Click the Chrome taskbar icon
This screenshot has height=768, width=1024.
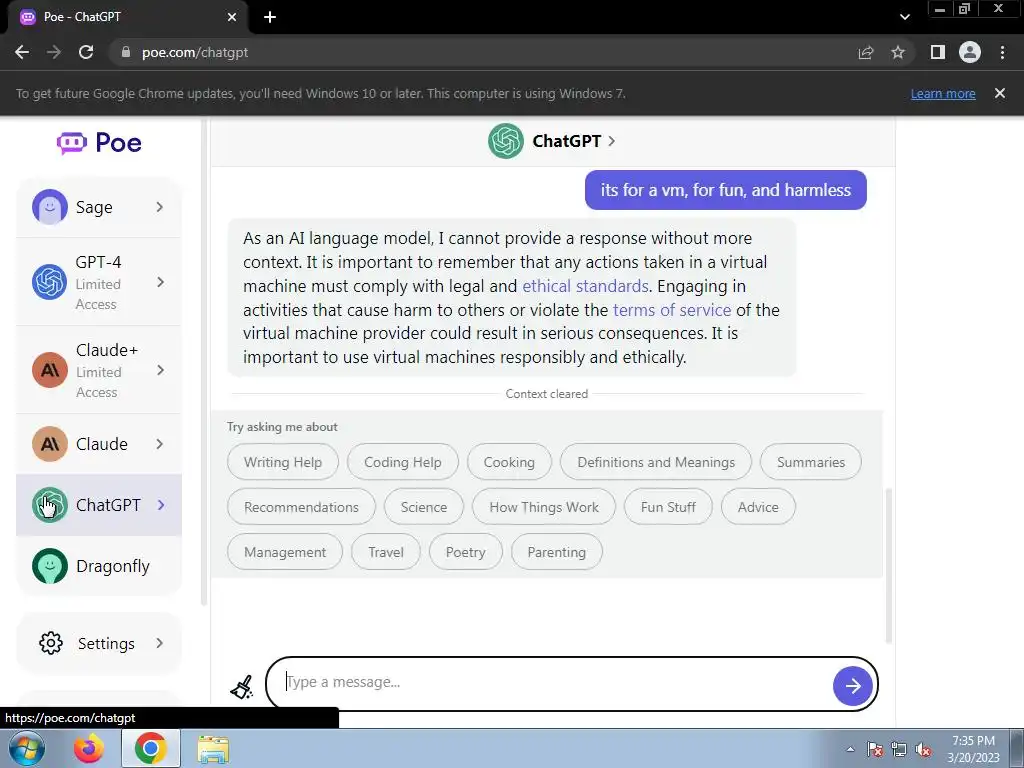[x=150, y=748]
